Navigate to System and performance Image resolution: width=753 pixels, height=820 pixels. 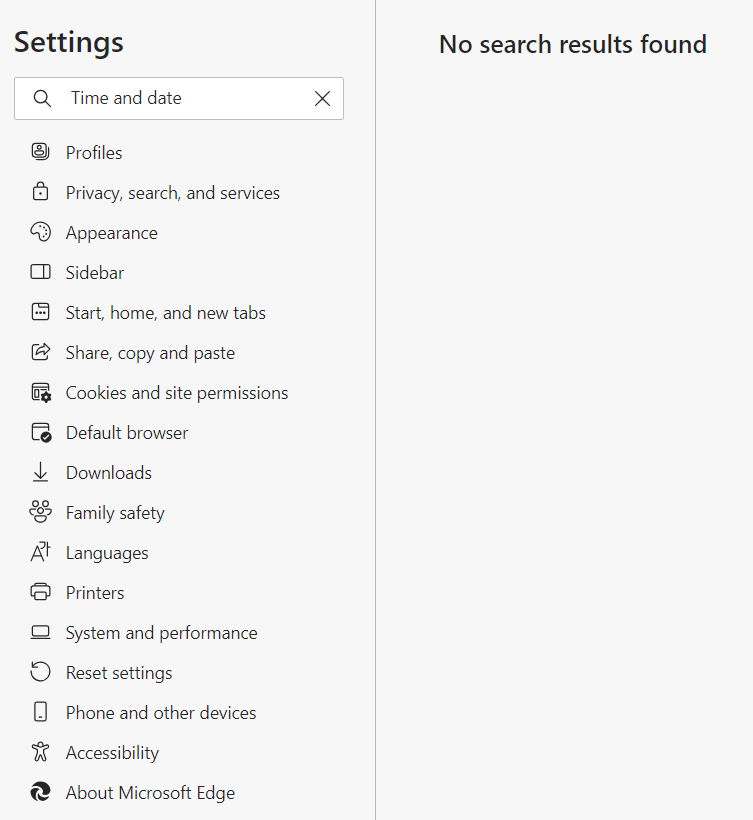(x=161, y=633)
